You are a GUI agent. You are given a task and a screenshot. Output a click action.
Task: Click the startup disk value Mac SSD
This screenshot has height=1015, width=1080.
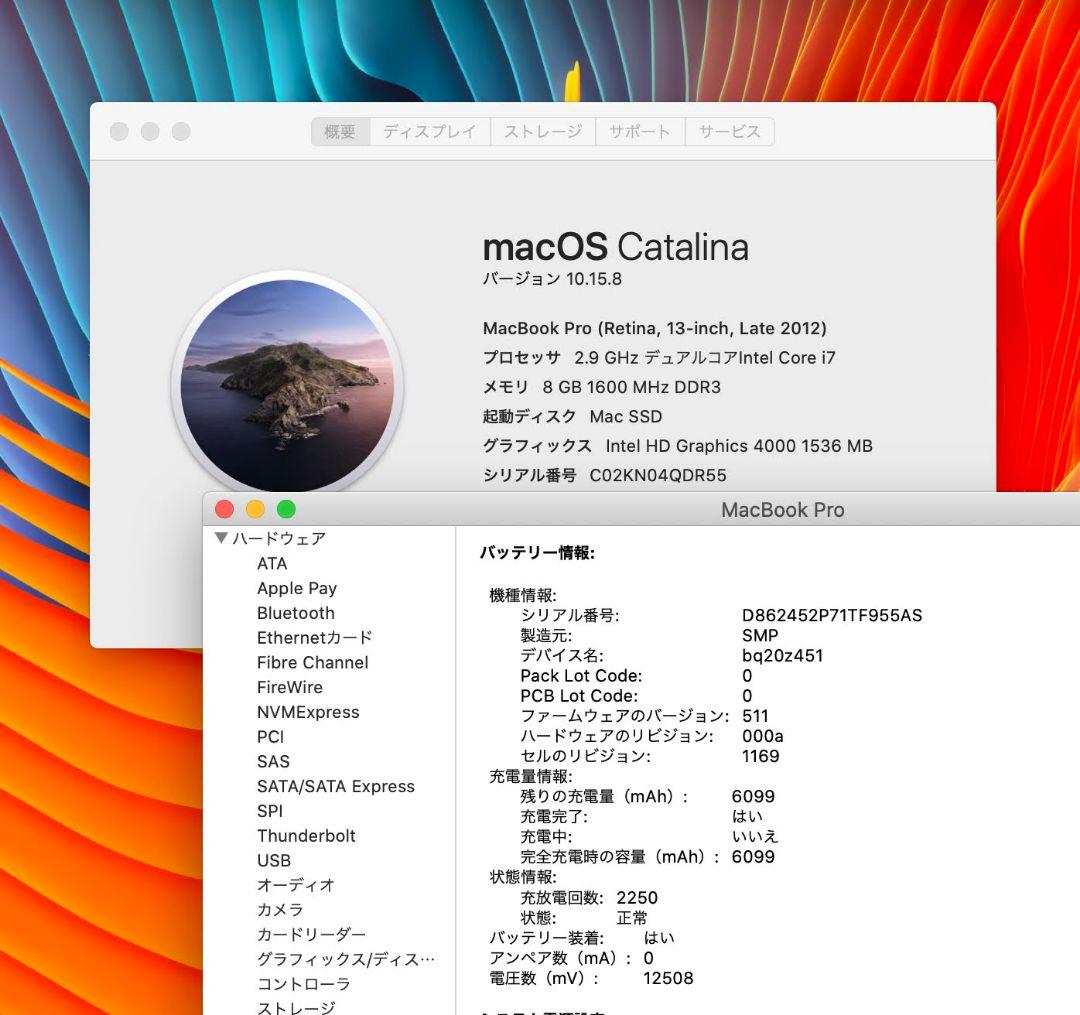pyautogui.click(x=626, y=417)
